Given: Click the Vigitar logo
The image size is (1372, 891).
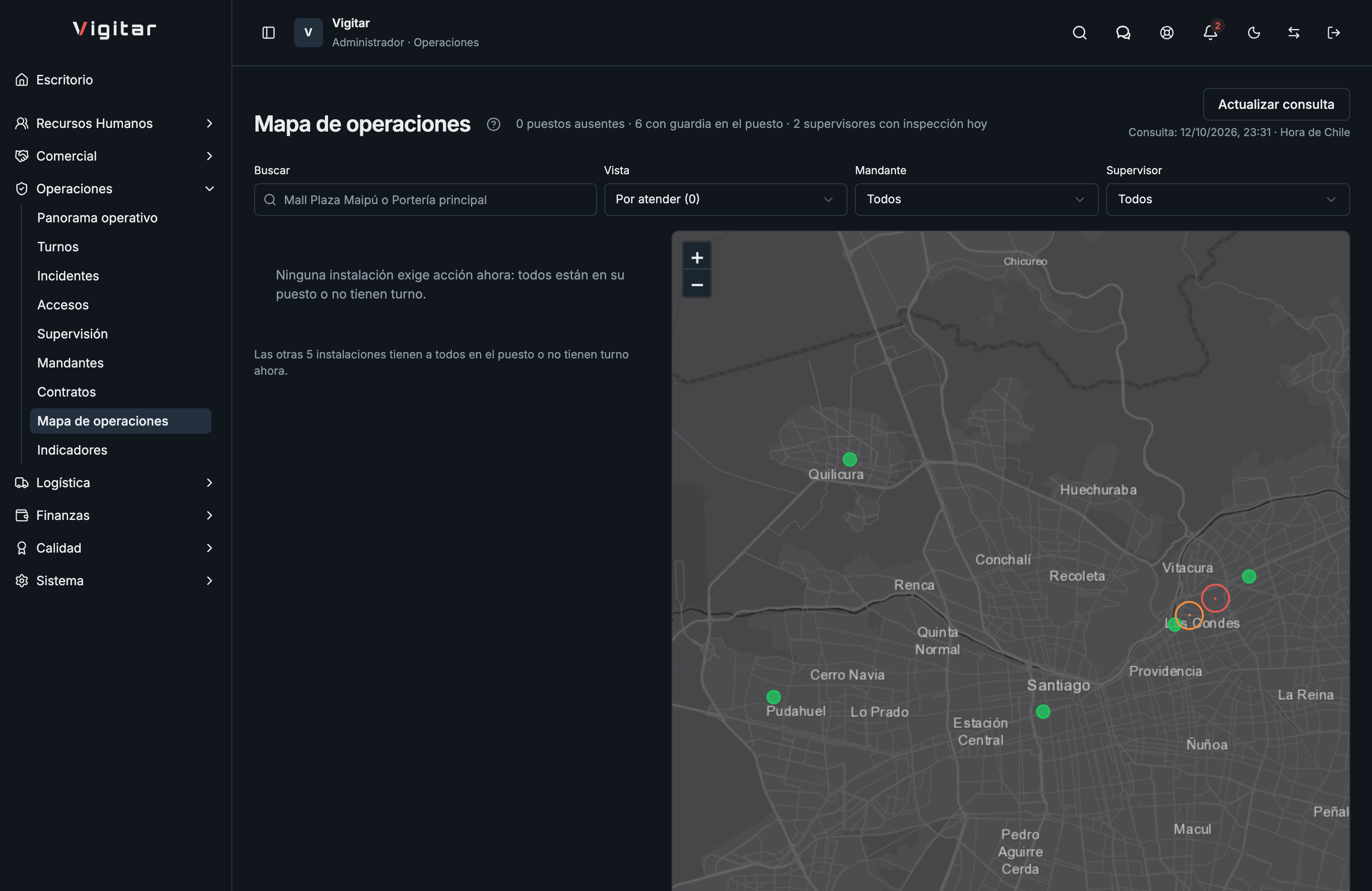Looking at the screenshot, I should [115, 29].
